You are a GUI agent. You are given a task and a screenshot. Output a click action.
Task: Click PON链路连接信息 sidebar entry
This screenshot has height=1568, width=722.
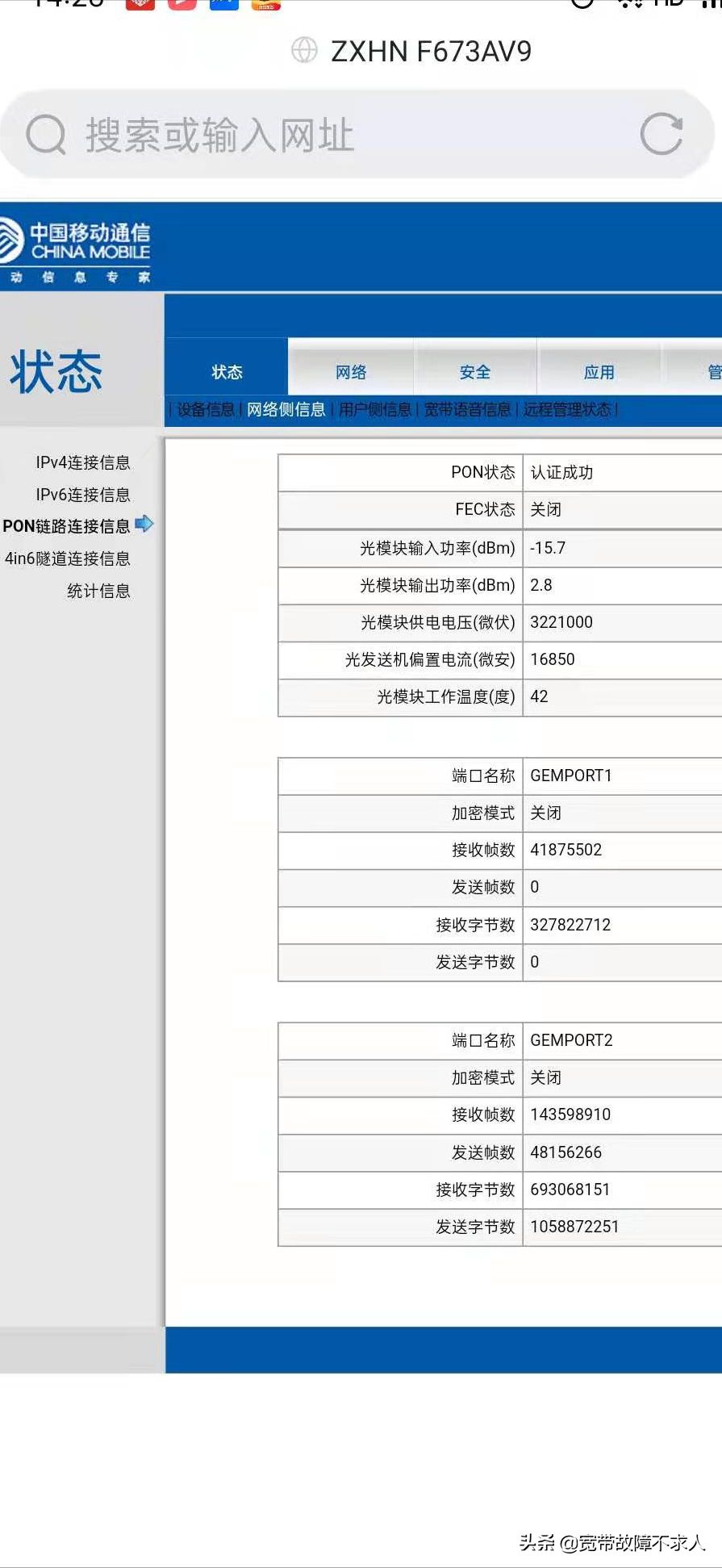[x=66, y=526]
